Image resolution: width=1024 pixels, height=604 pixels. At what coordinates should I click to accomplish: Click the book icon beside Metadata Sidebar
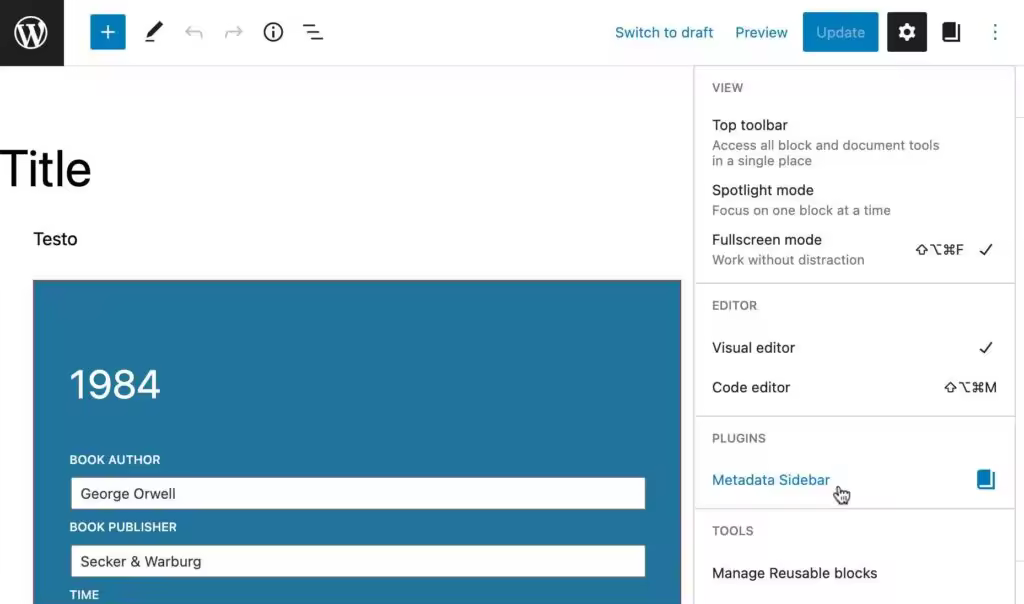[985, 479]
